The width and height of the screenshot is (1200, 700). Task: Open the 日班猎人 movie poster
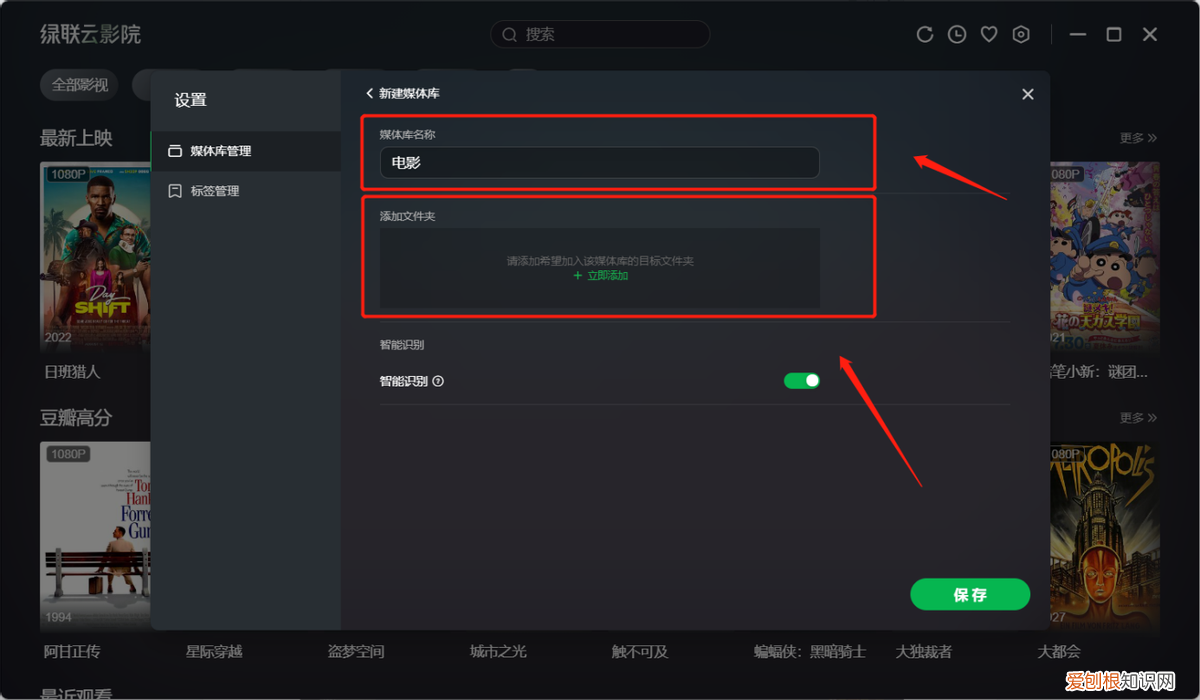tap(95, 255)
